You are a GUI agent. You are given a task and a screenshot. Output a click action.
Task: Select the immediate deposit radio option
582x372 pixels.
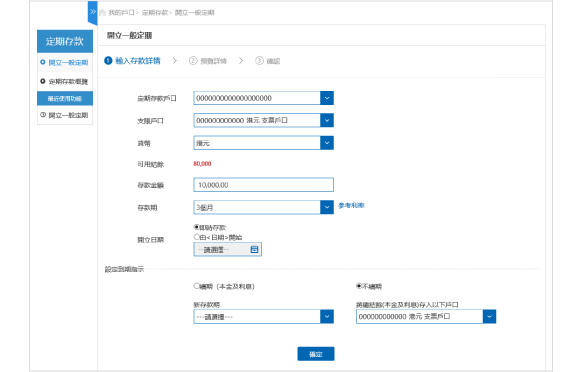[196, 227]
